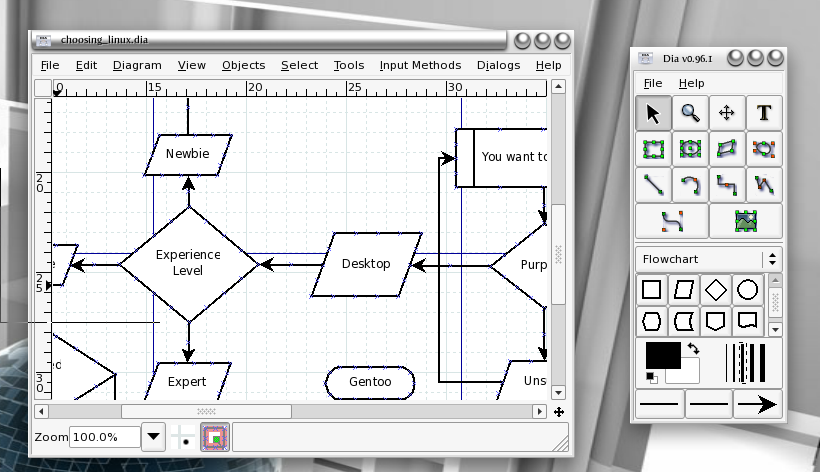This screenshot has height=472, width=820.
Task: Open the zoom percentage dropdown arrow
Action: point(153,436)
